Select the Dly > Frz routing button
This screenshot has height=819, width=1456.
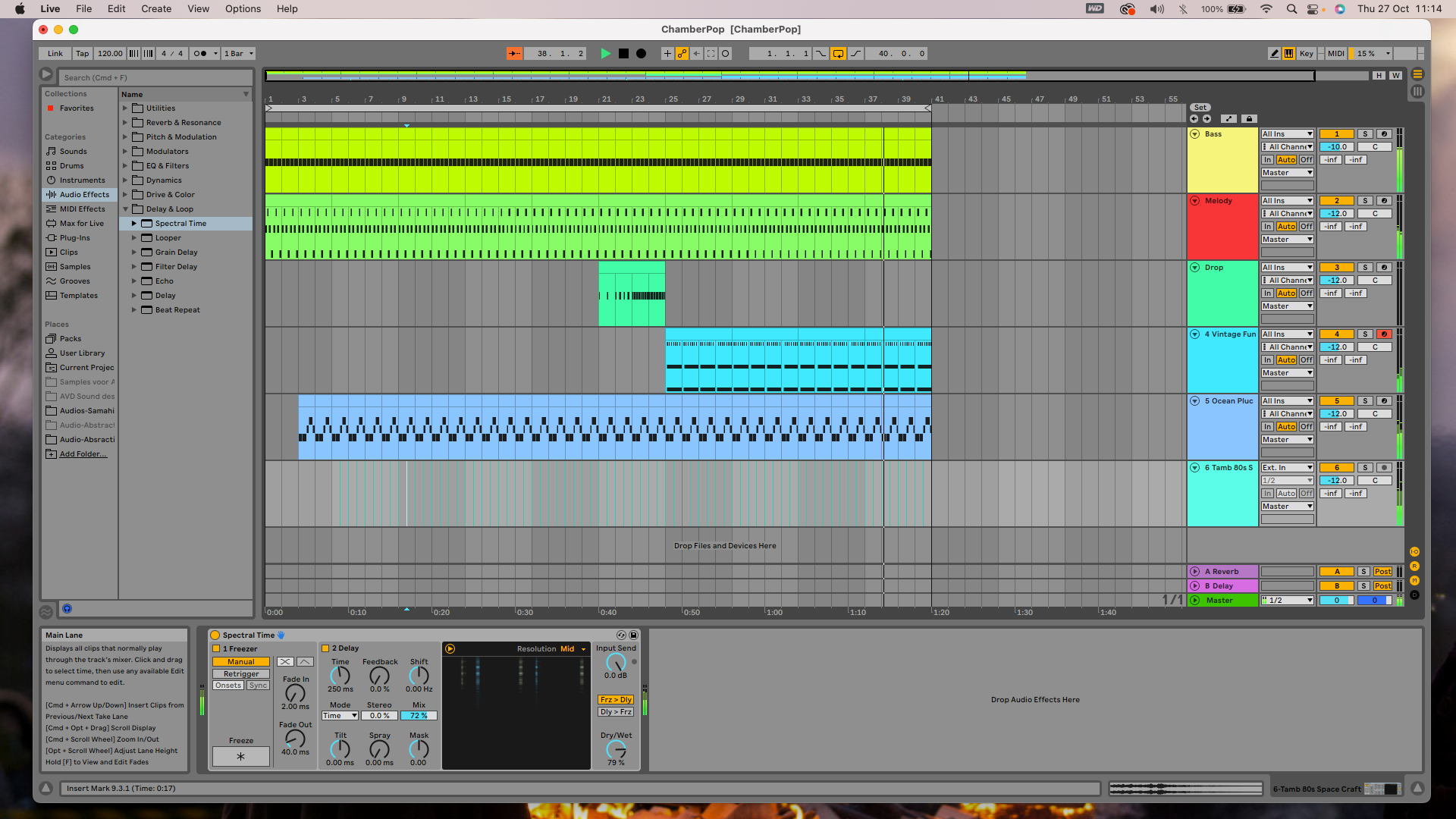pyautogui.click(x=616, y=712)
